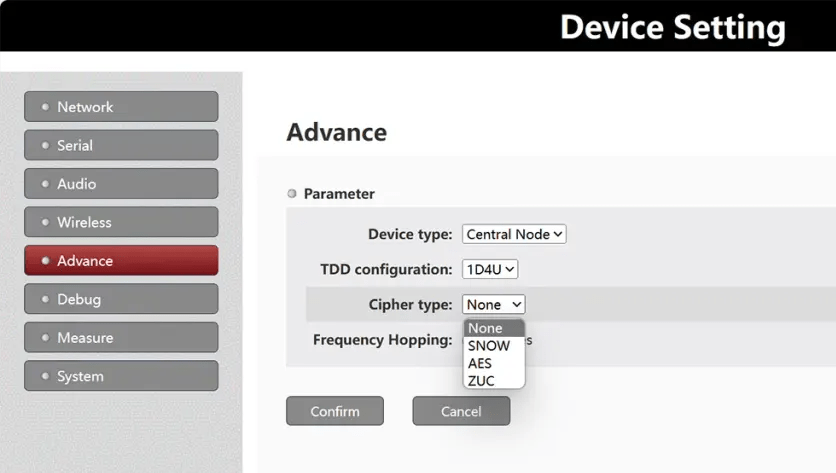Click the Device Setting header title
The width and height of the screenshot is (836, 473).
coord(672,27)
